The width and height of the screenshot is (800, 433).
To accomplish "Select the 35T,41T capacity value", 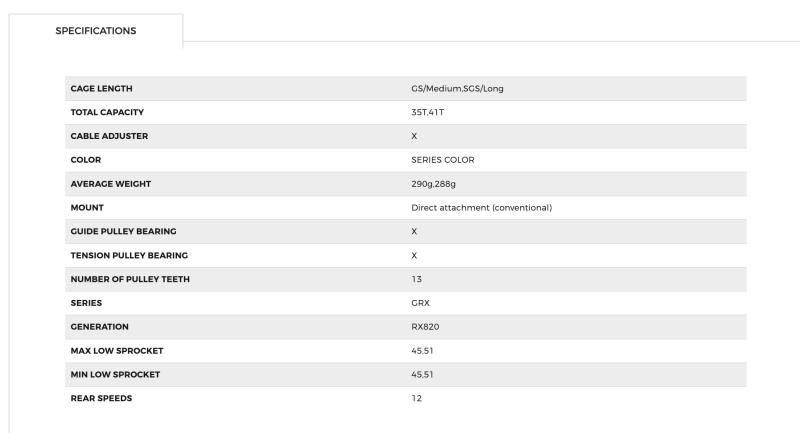I will point(427,112).
